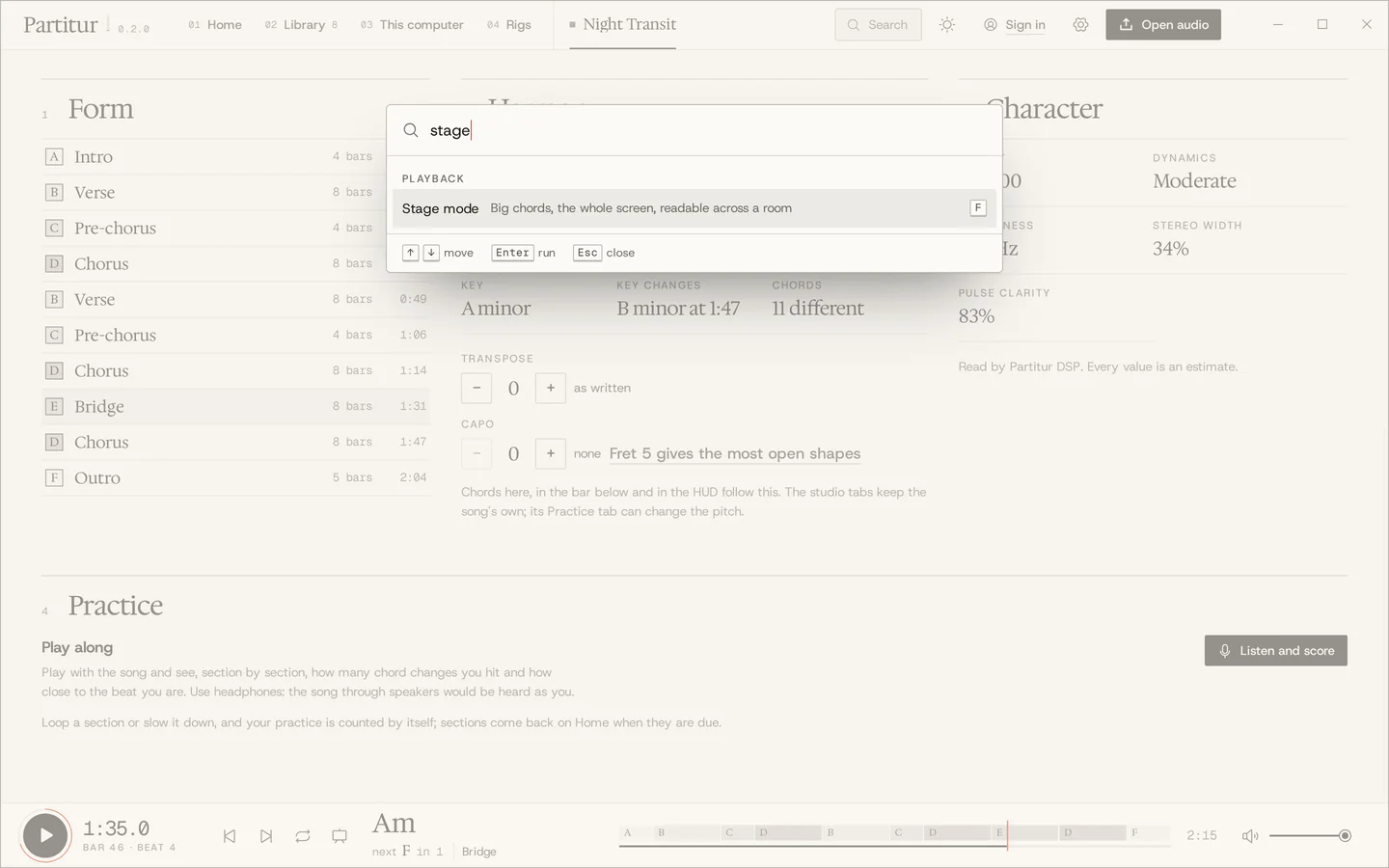Click the play button in the transport bar
The width and height of the screenshot is (1389, 868).
click(45, 835)
